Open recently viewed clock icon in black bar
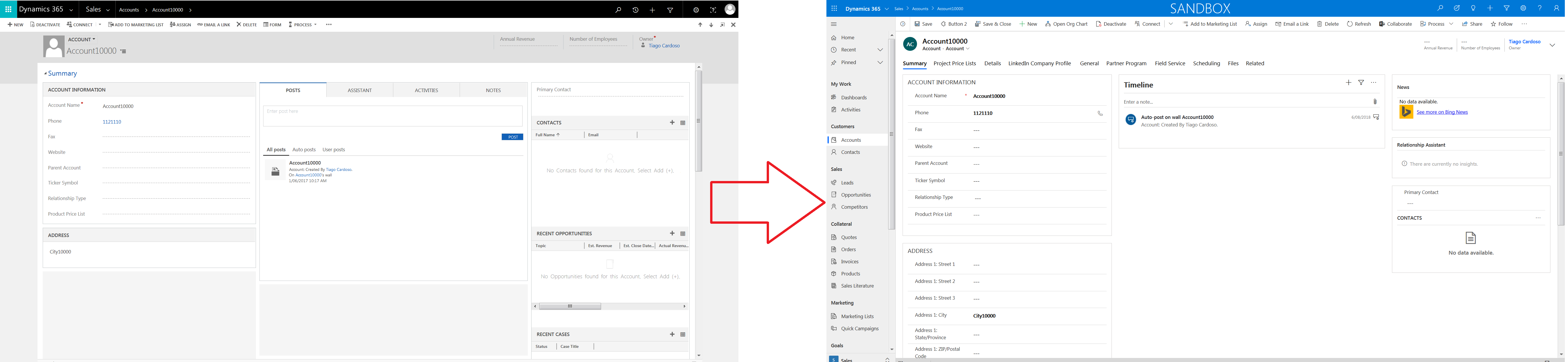Viewport: 1568px width, 362px height. (x=635, y=10)
